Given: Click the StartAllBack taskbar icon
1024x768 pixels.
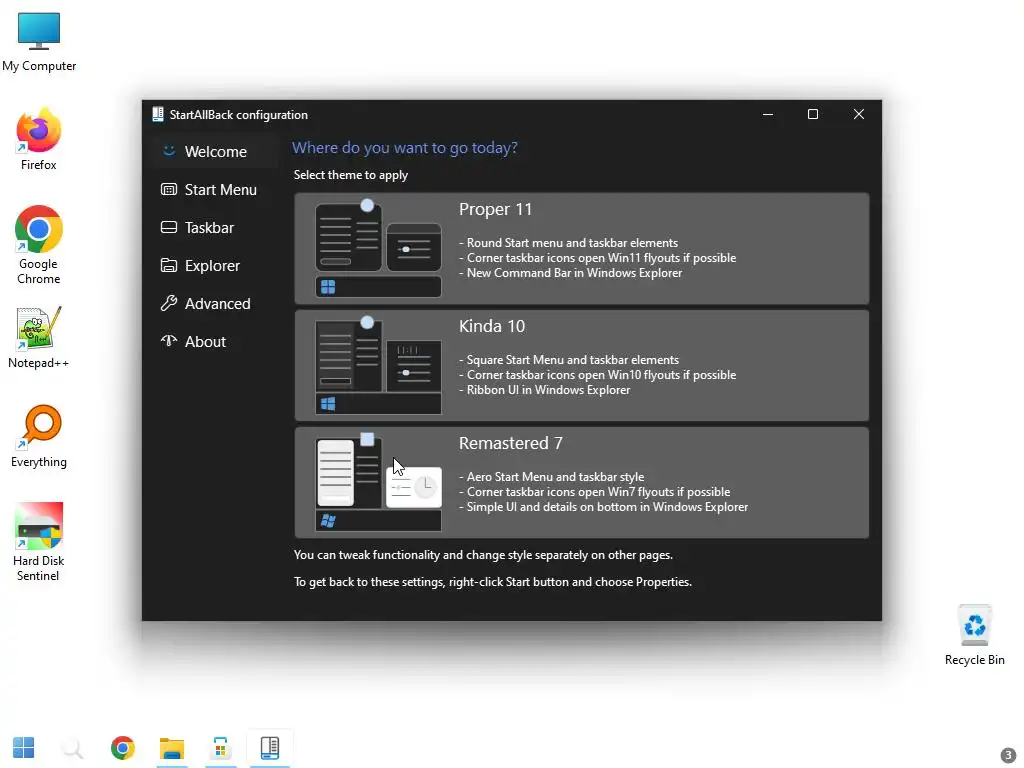Looking at the screenshot, I should [x=270, y=748].
